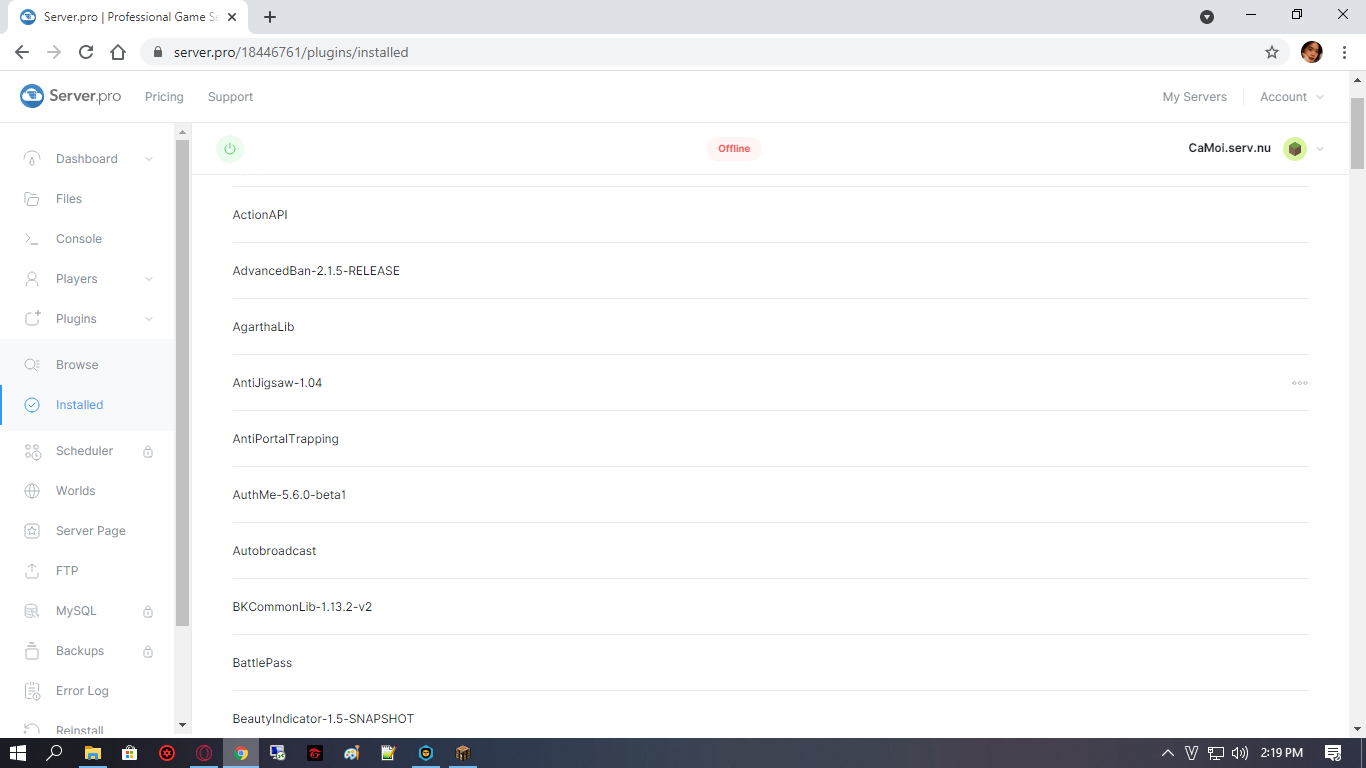Open the CaMoi.serv.nu server dropdown chevron
1366x768 pixels.
coord(1320,149)
